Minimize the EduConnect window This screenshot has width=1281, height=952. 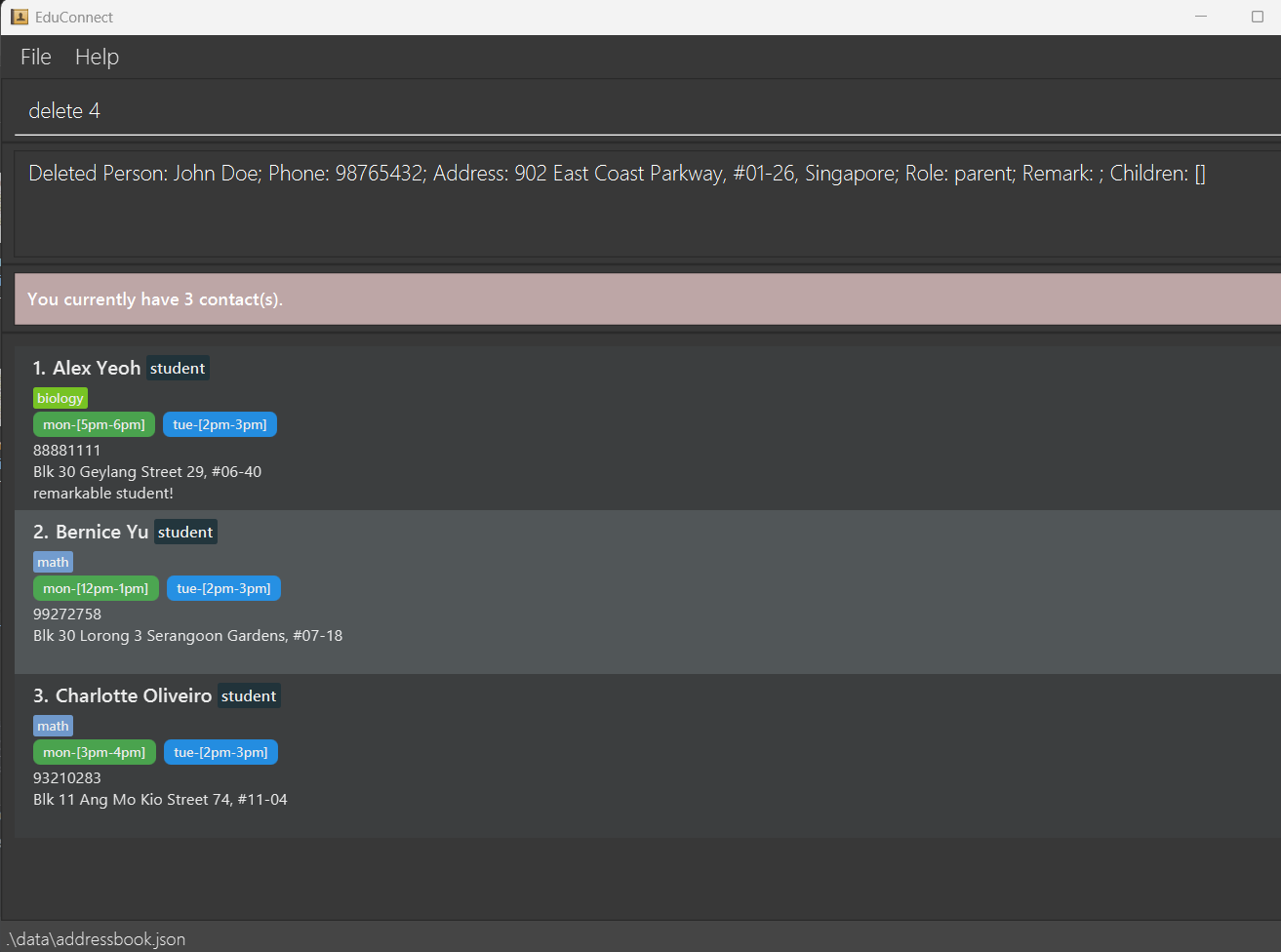pyautogui.click(x=1201, y=17)
